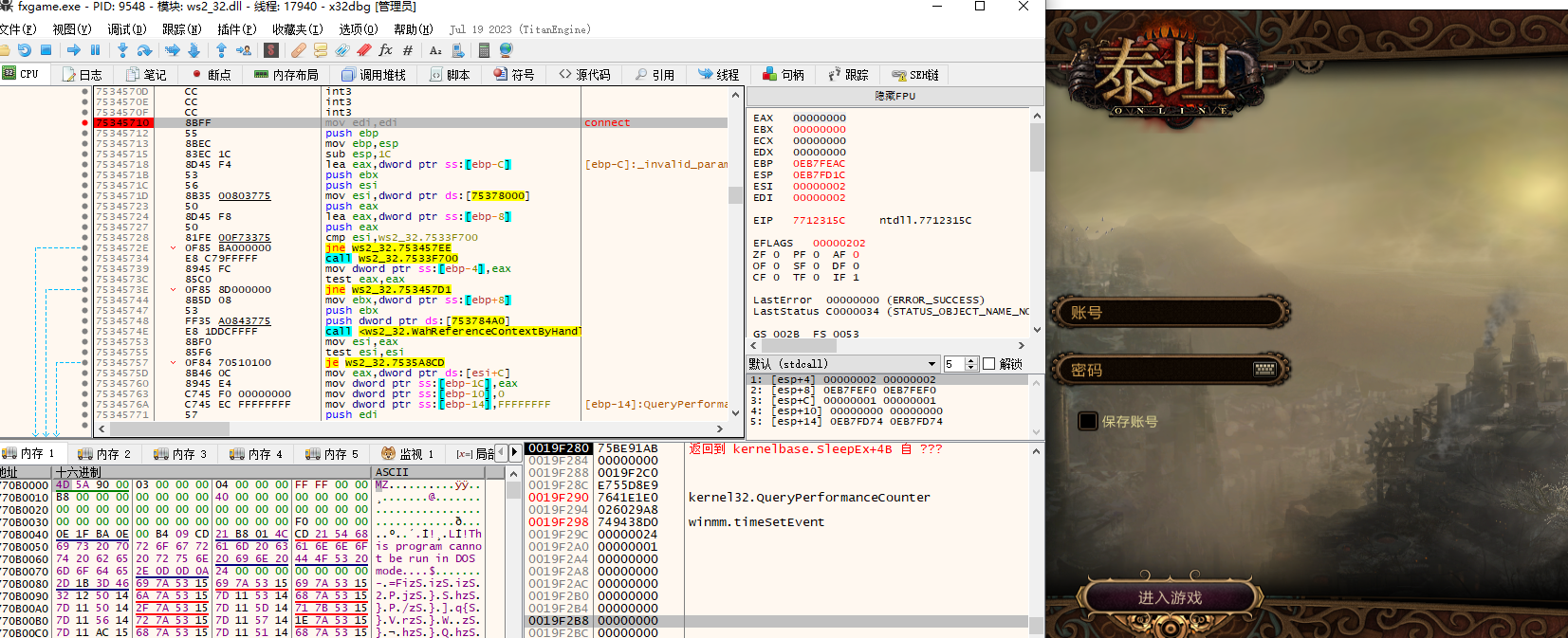
Task: Click the registers panel scroll down arrow
Action: (1037, 329)
